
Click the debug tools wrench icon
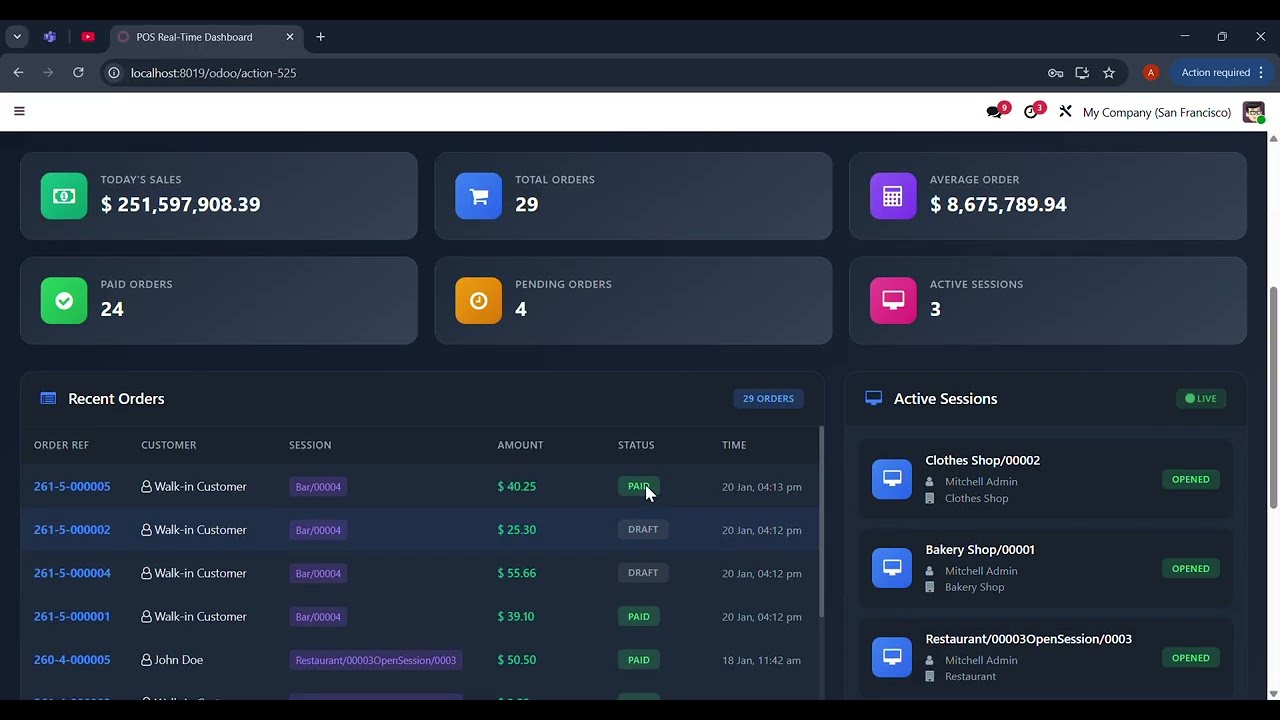[1065, 112]
